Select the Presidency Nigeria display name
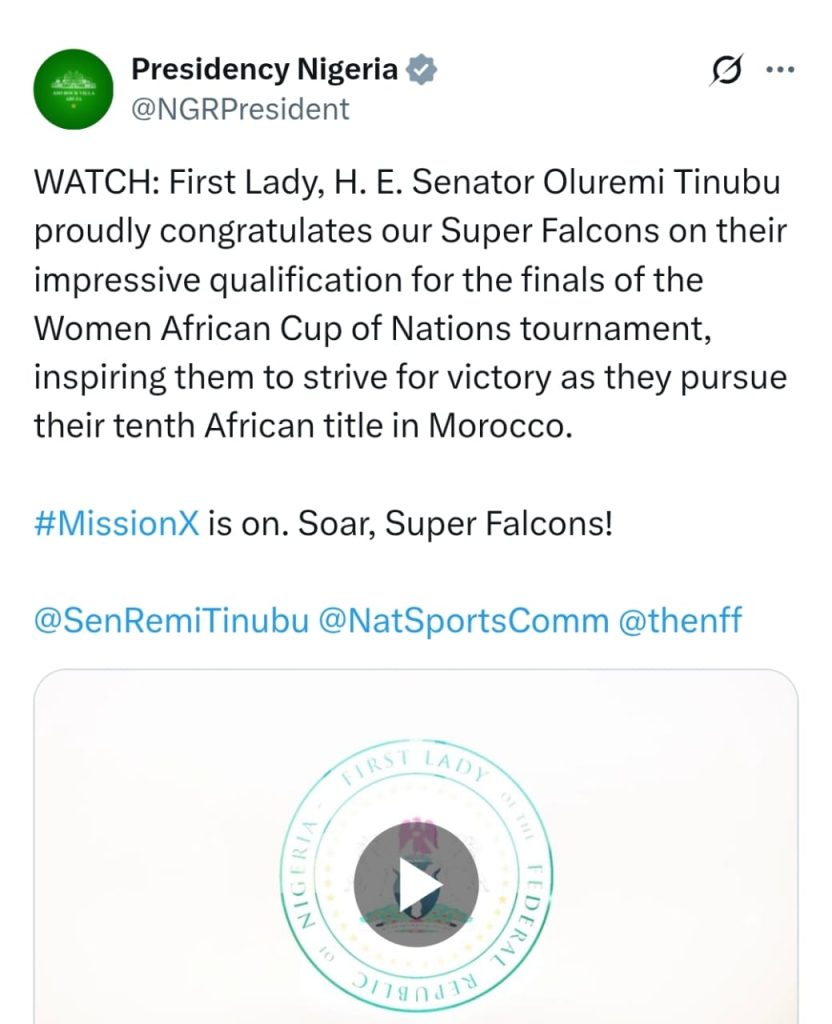Image resolution: width=832 pixels, height=1024 pixels. (x=264, y=69)
